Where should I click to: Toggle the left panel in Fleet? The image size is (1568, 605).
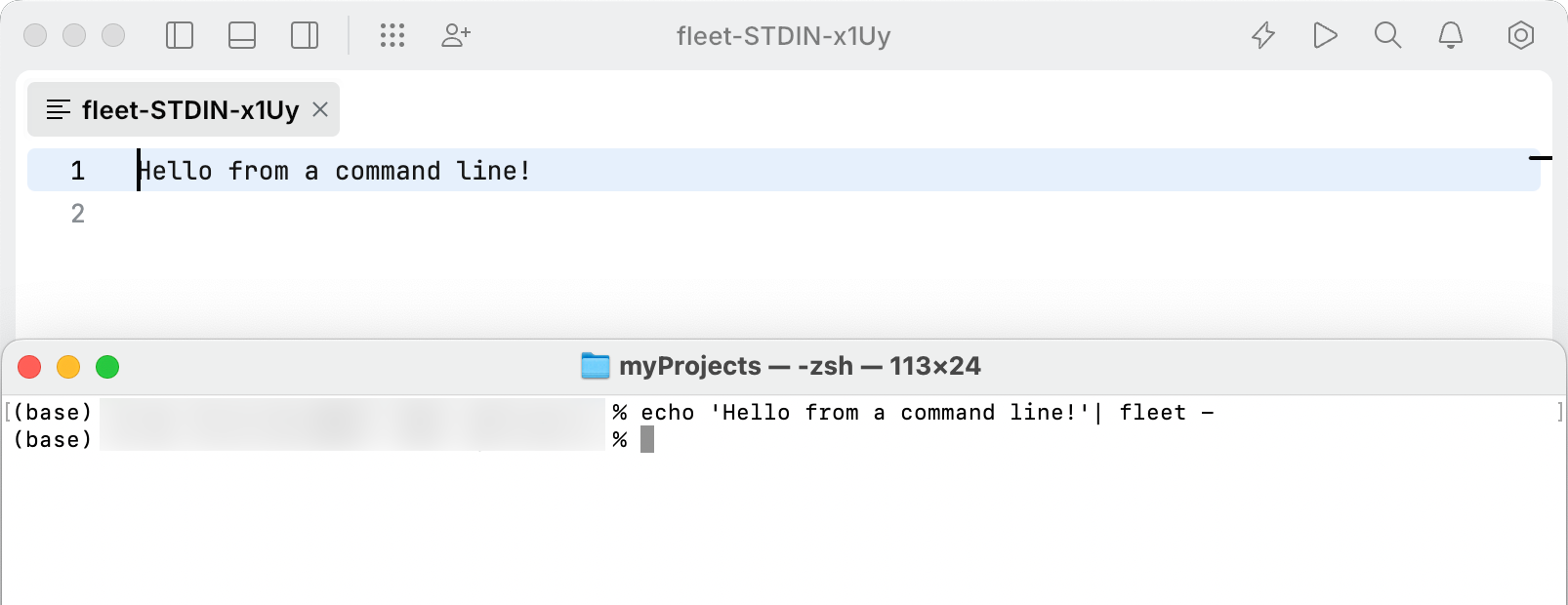(x=180, y=35)
